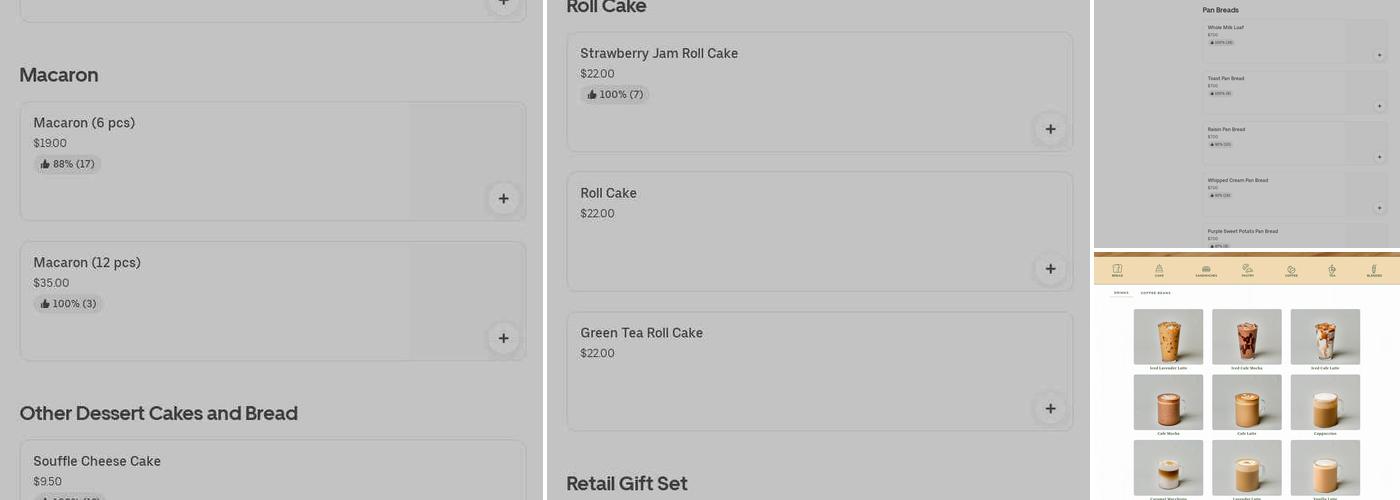Image resolution: width=1400 pixels, height=500 pixels.
Task: Switch to the Coffee Beans tab
Action: [1155, 293]
